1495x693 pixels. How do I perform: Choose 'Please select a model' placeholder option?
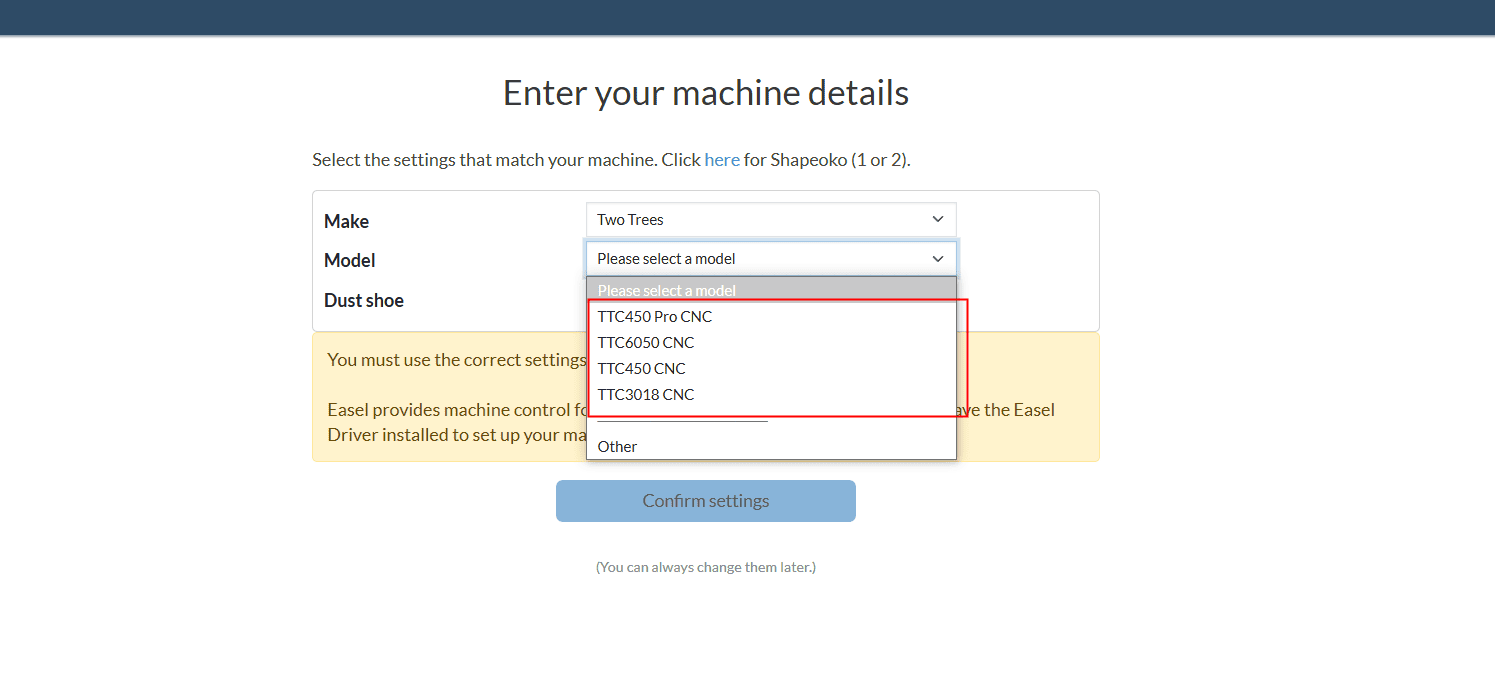(666, 289)
